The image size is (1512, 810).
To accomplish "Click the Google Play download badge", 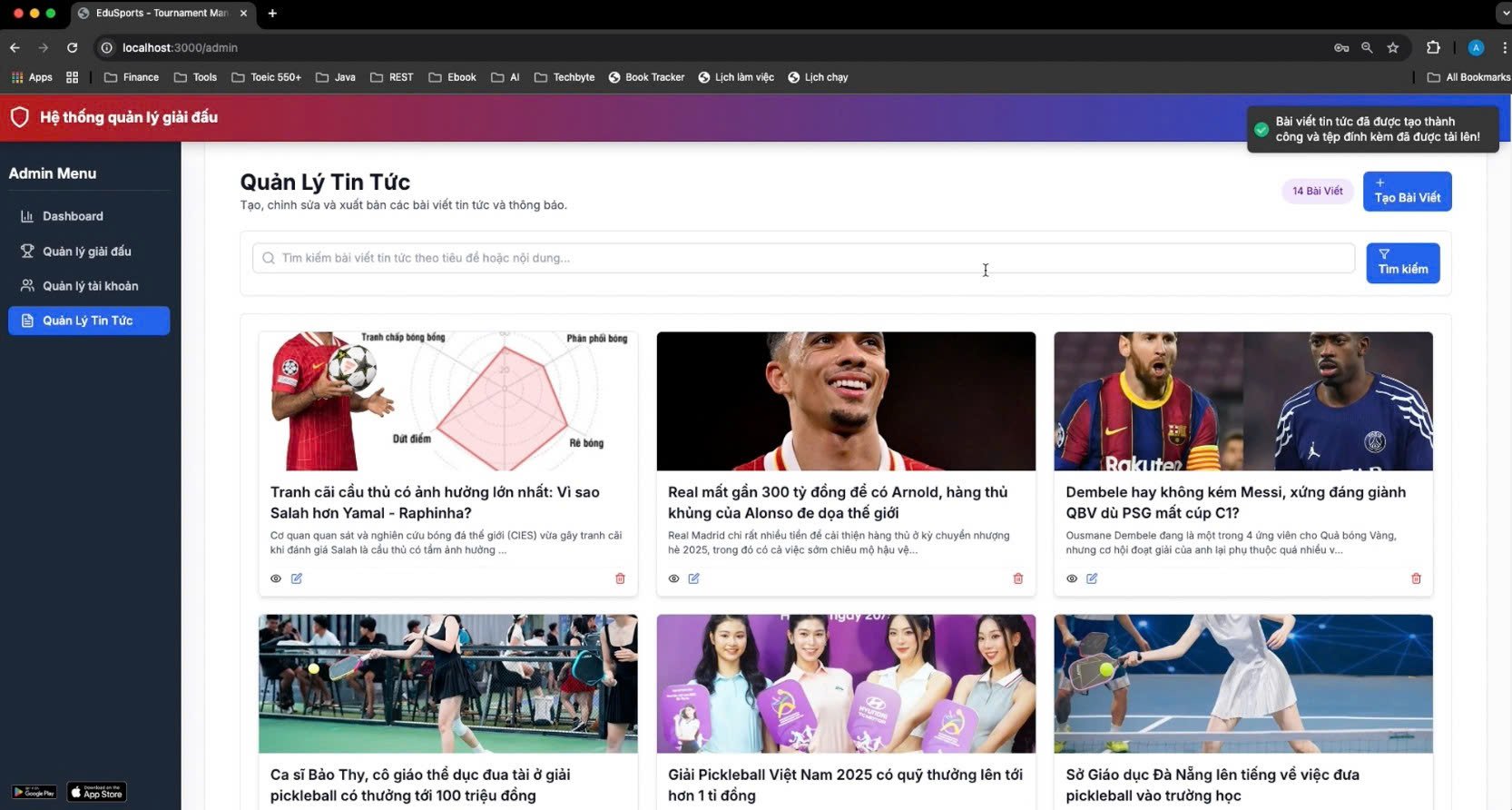I will (34, 793).
